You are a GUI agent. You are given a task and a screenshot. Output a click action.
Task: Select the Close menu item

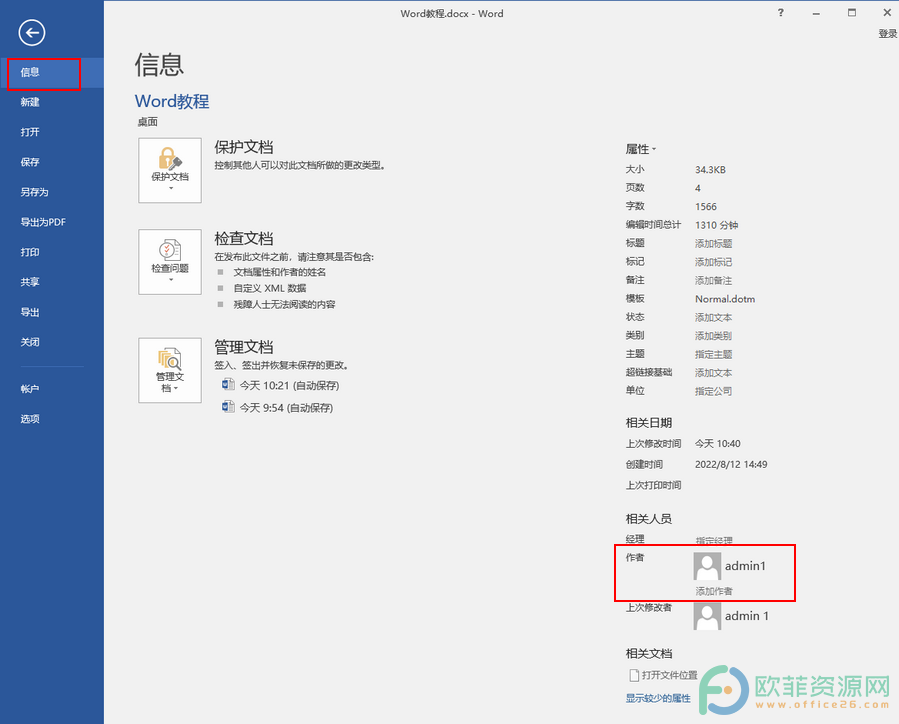click(52, 342)
